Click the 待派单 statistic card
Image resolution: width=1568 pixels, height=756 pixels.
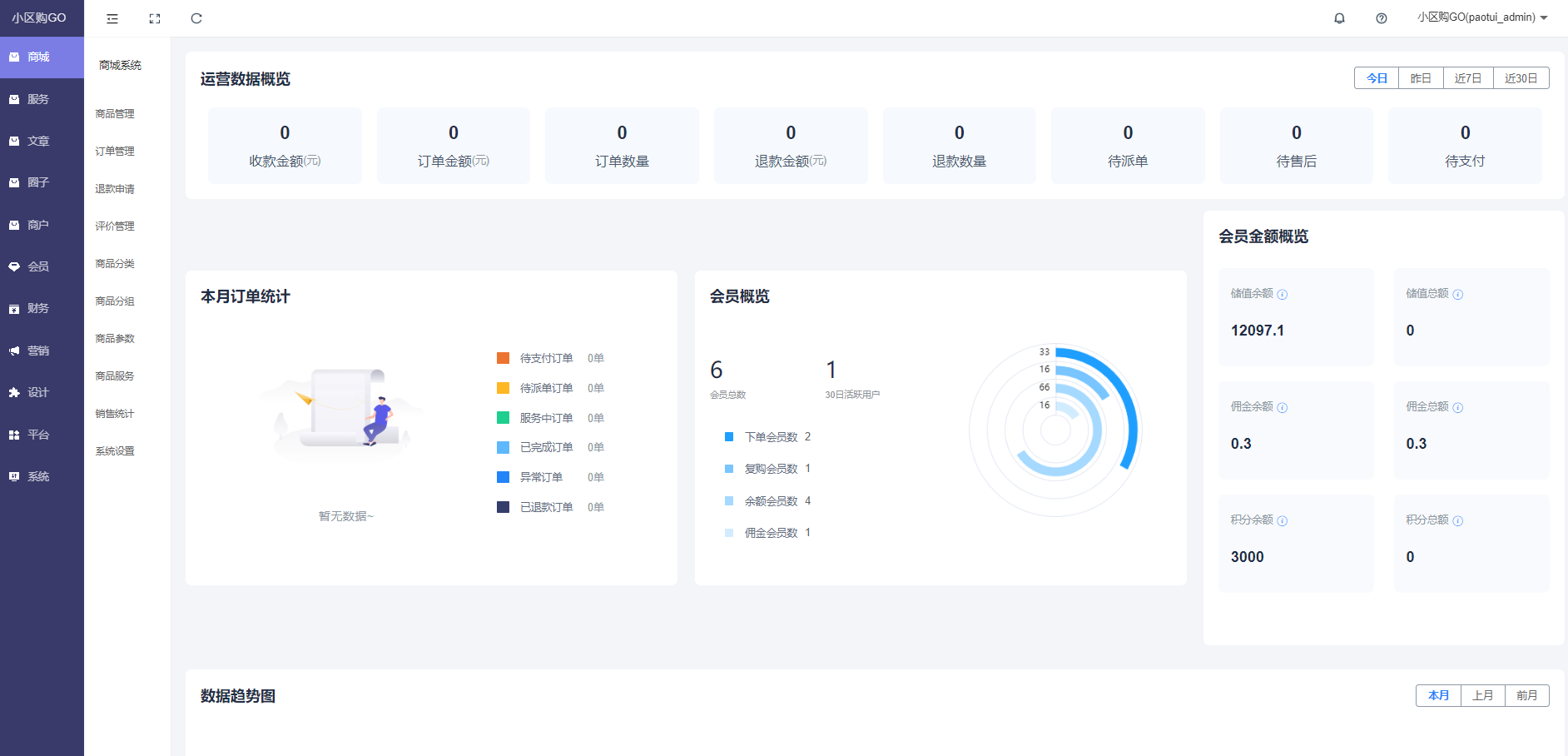[1128, 146]
